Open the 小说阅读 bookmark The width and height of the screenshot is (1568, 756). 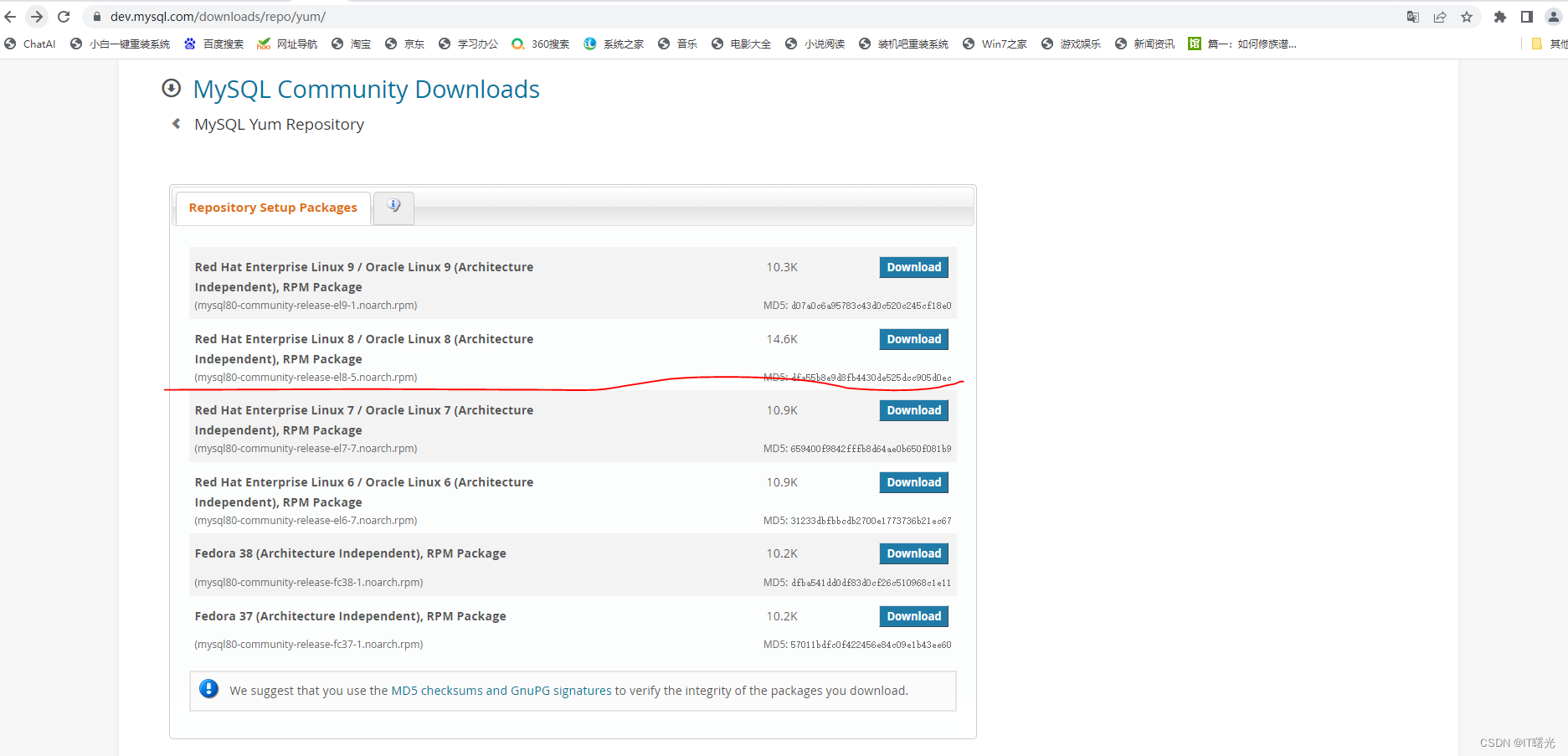(x=815, y=44)
